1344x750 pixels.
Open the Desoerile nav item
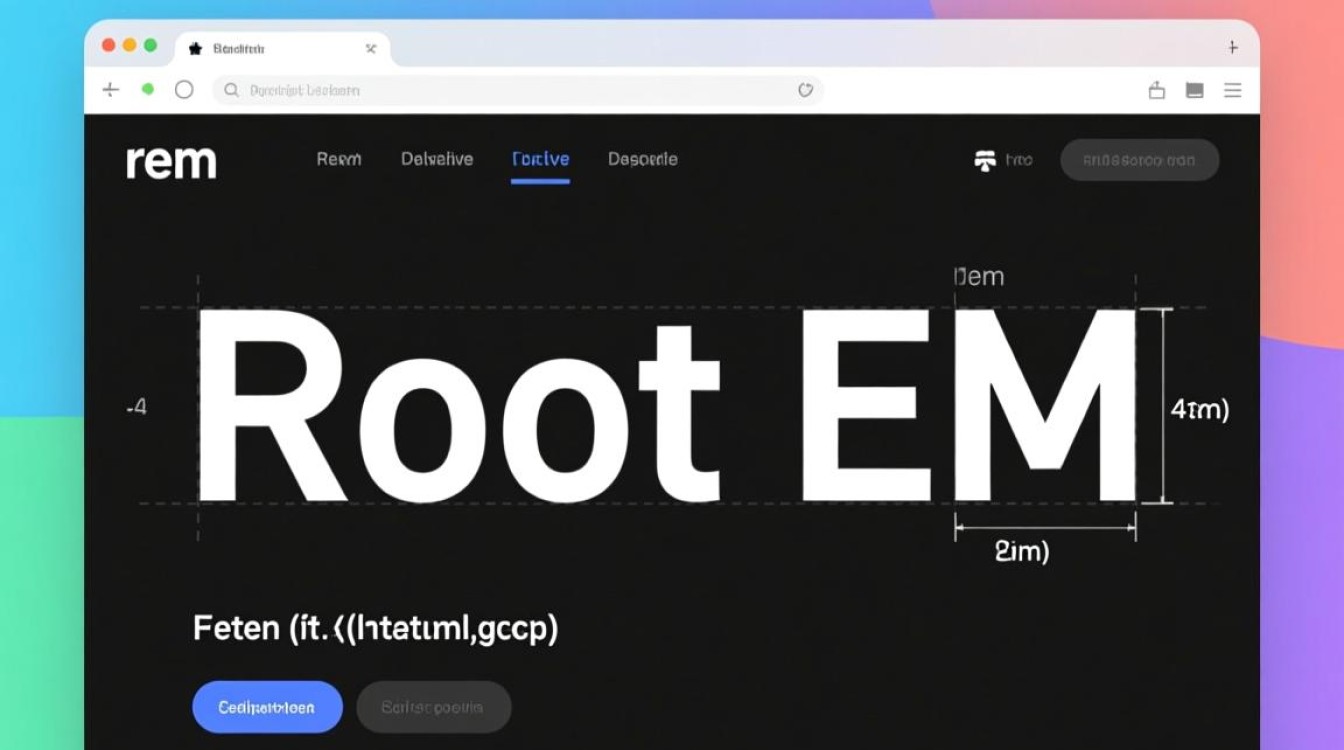(x=643, y=159)
